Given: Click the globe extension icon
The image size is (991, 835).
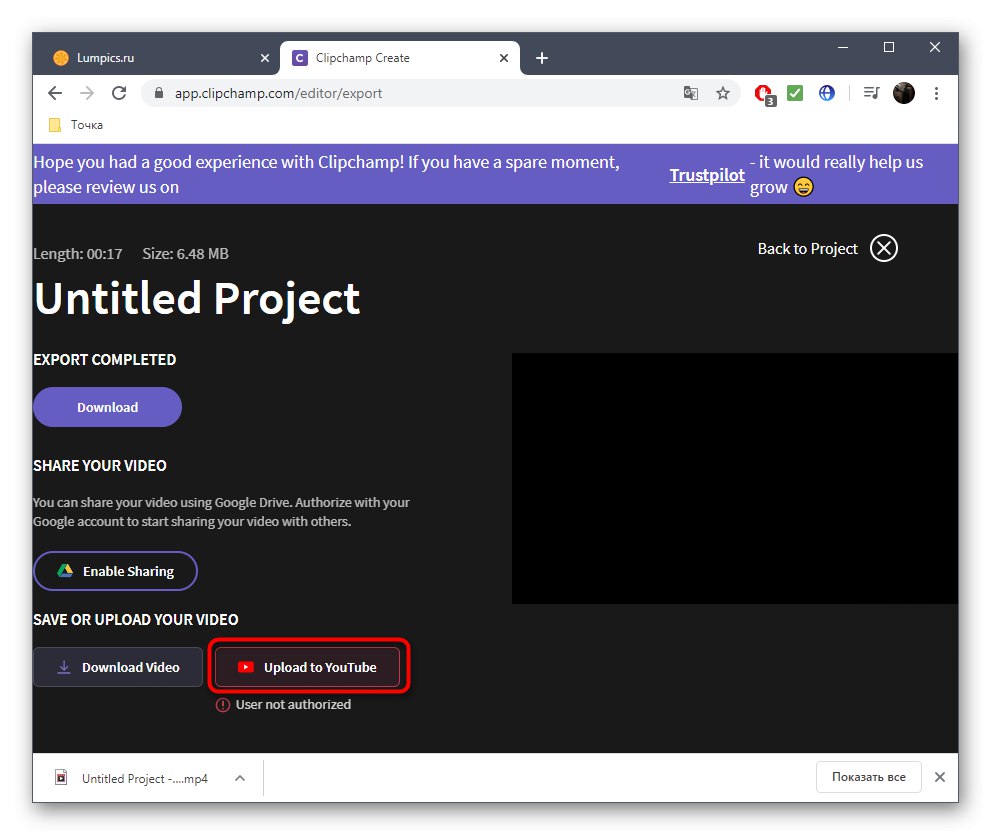Looking at the screenshot, I should tap(826, 92).
